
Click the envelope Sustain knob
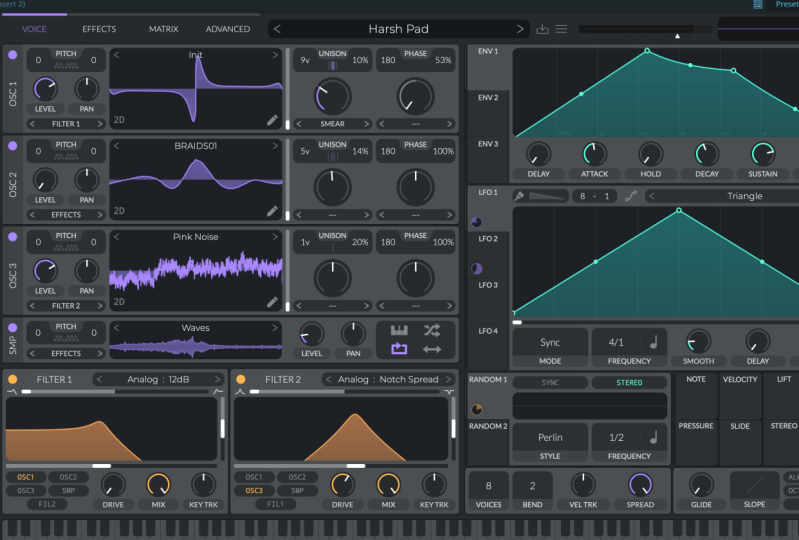763,154
